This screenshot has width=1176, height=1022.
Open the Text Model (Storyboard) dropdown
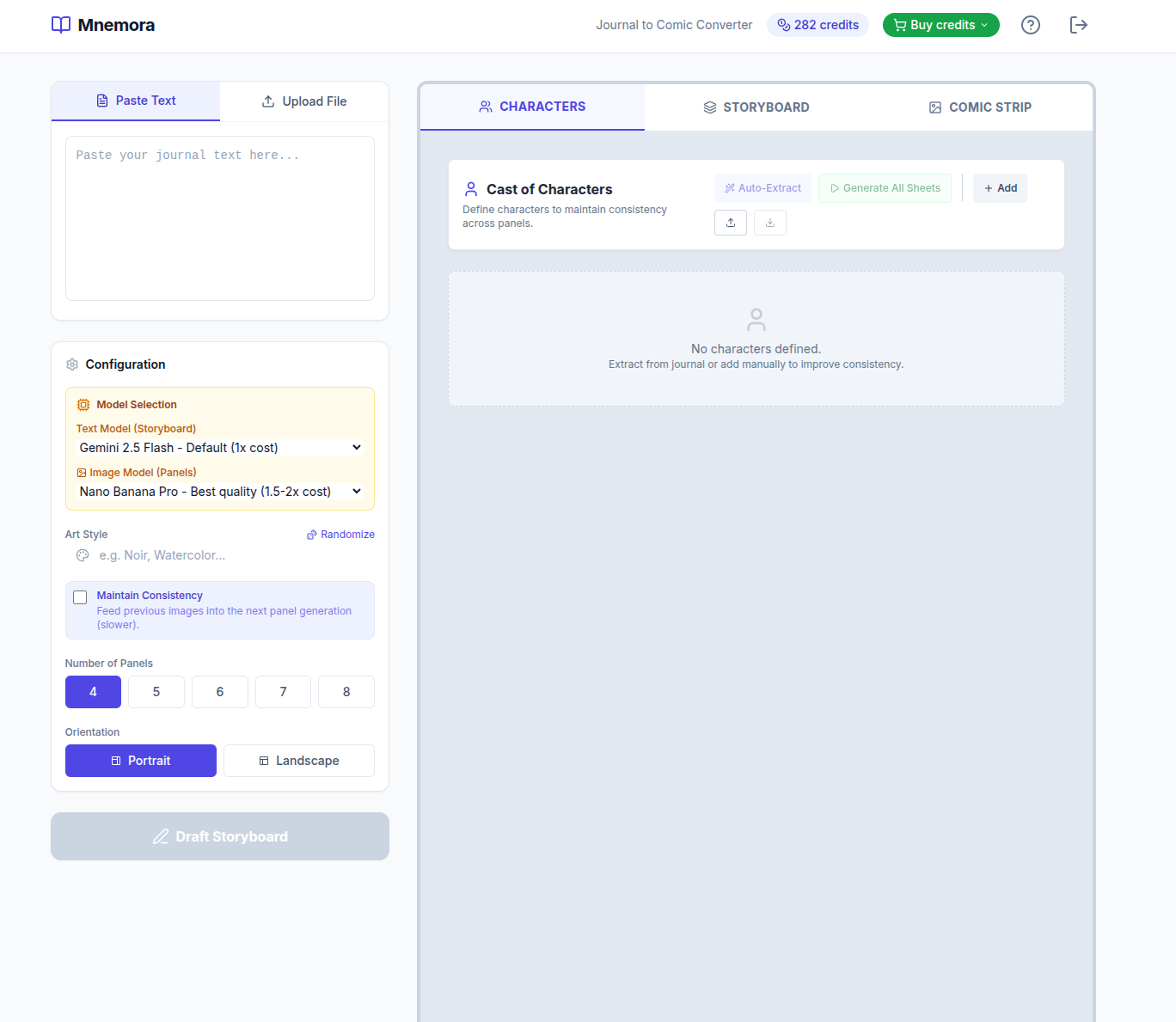pyautogui.click(x=220, y=448)
